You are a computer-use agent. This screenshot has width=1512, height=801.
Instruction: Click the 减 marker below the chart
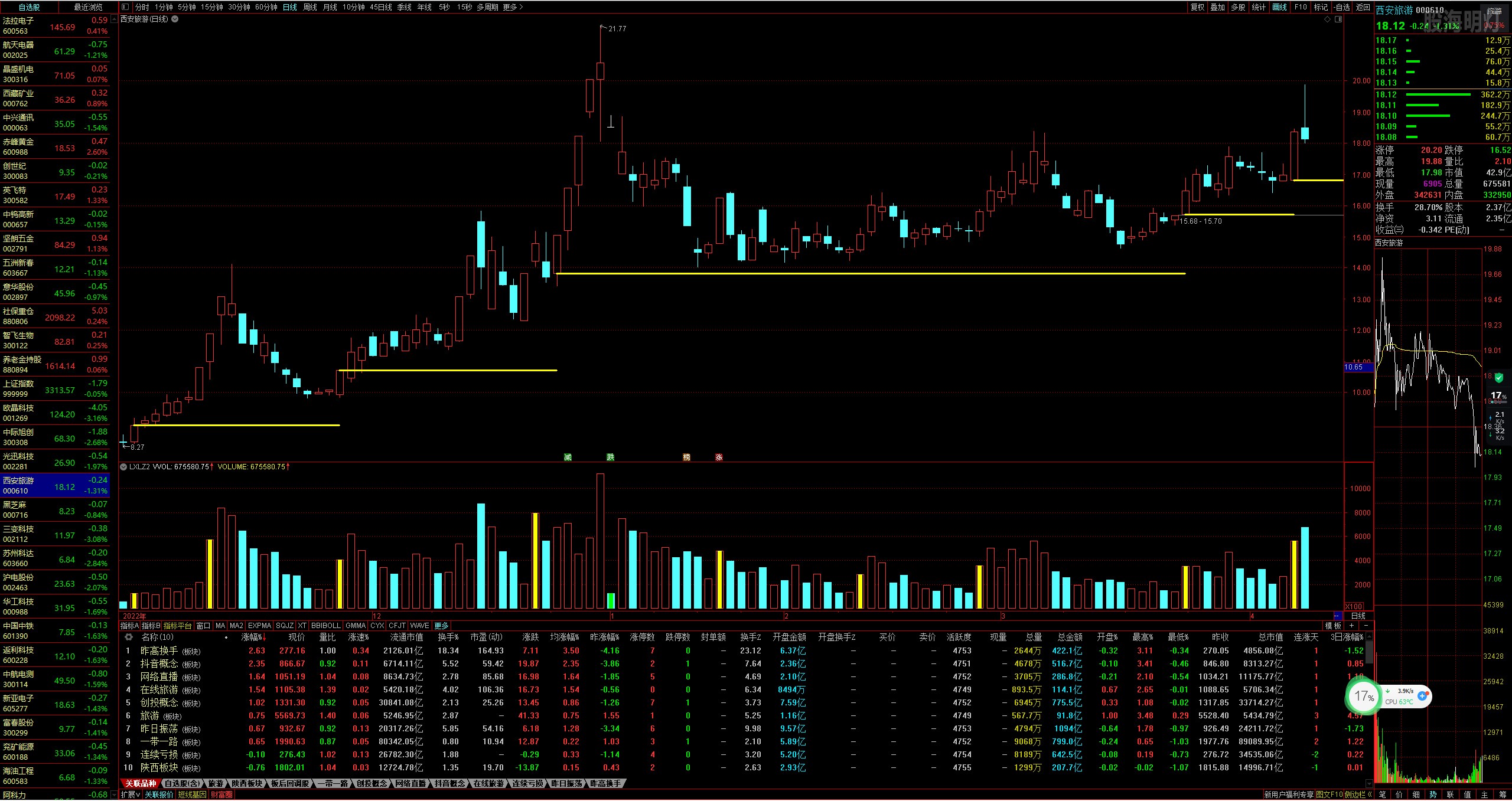tap(568, 457)
